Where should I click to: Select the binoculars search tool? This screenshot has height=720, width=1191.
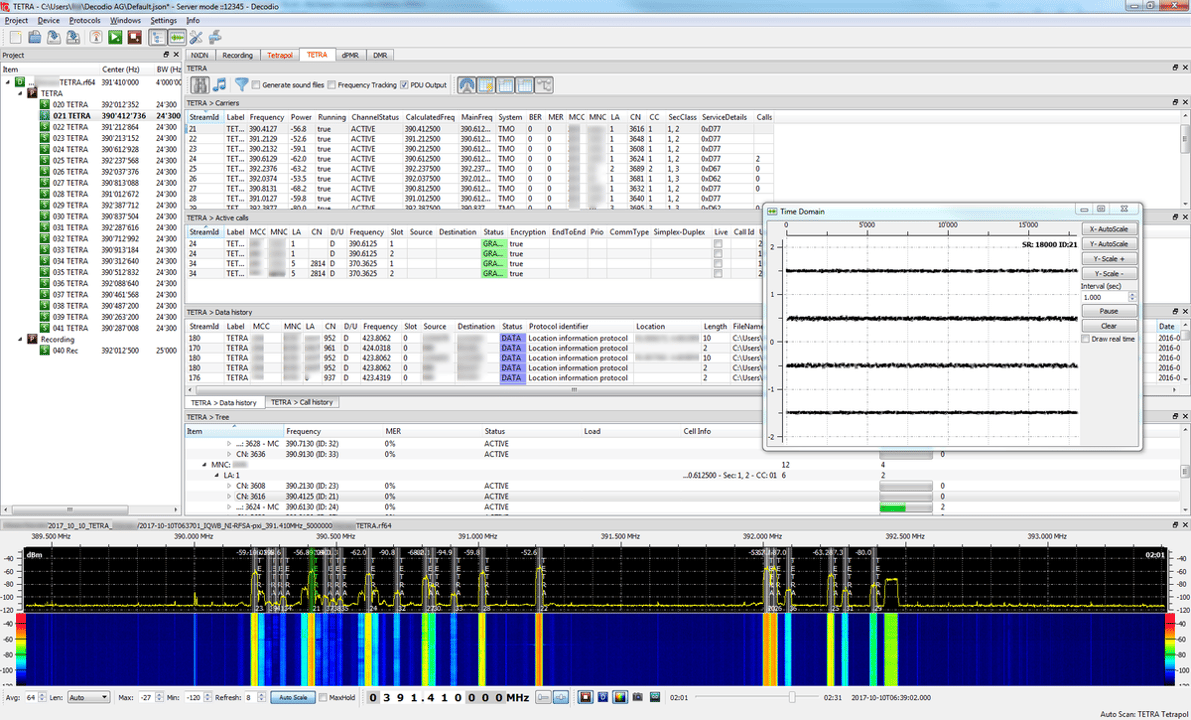200,85
